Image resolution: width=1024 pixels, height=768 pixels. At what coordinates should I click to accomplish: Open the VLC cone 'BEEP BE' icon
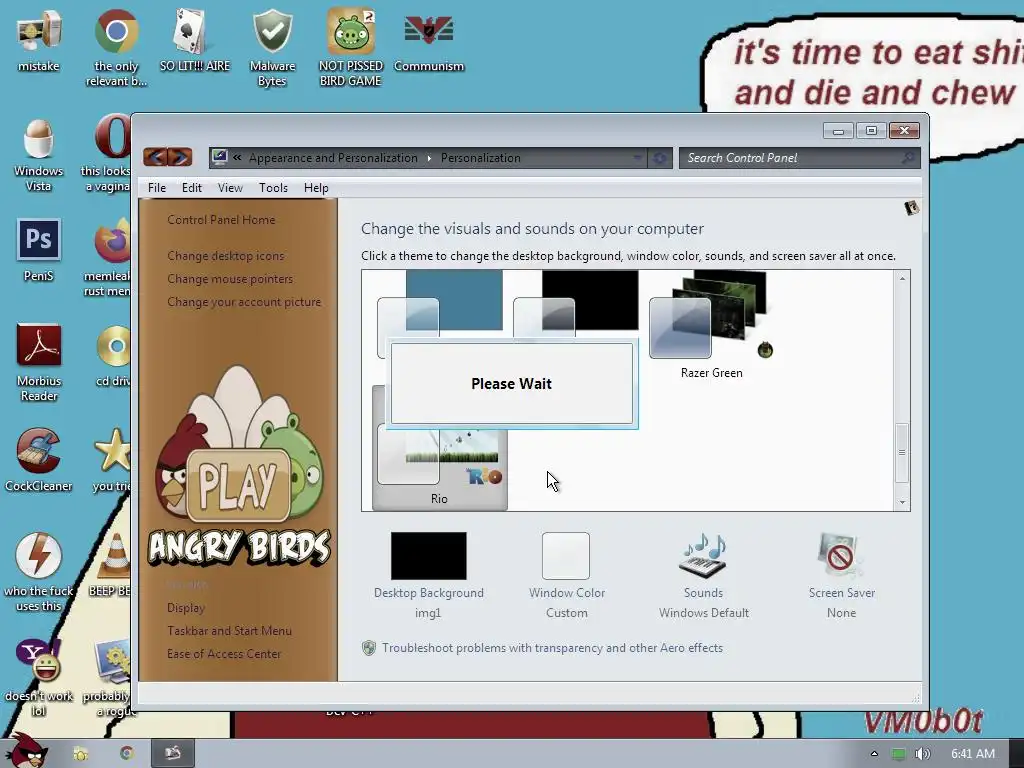click(x=112, y=564)
